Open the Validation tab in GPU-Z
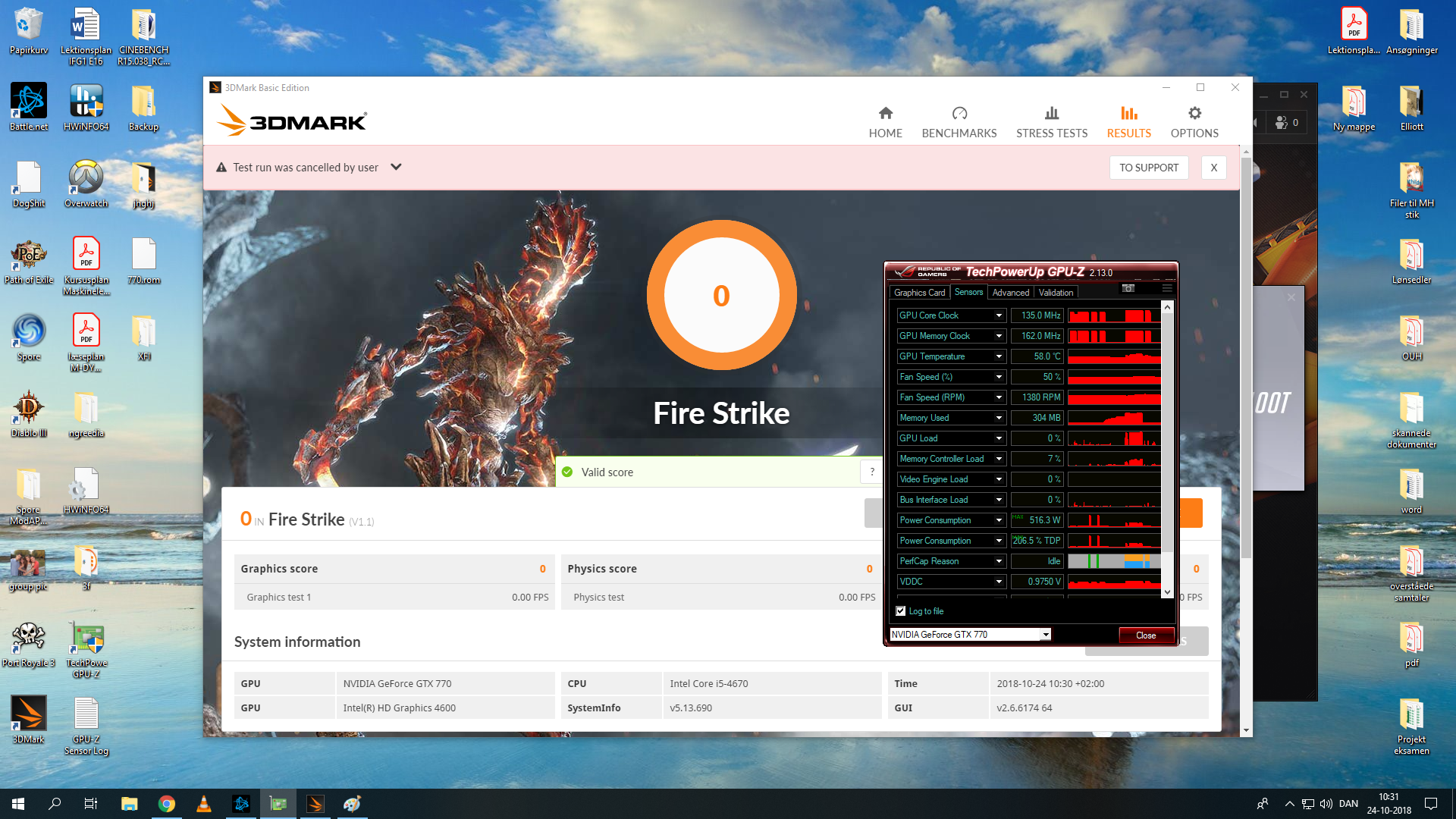 coord(1056,293)
